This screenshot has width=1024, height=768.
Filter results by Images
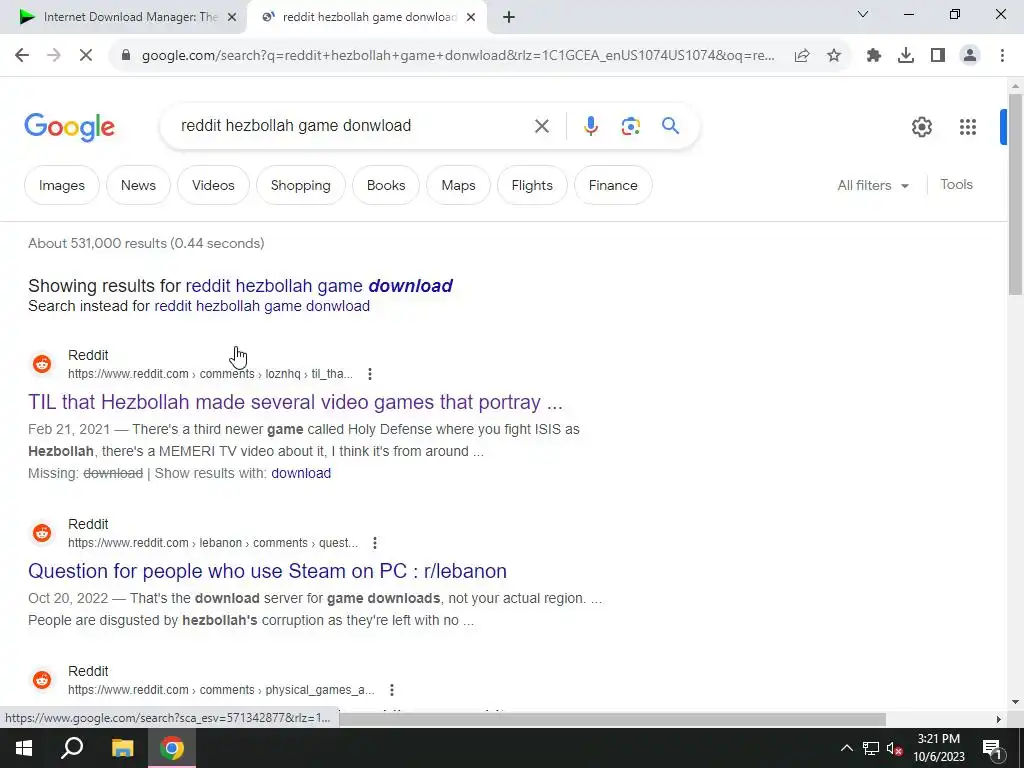62,185
